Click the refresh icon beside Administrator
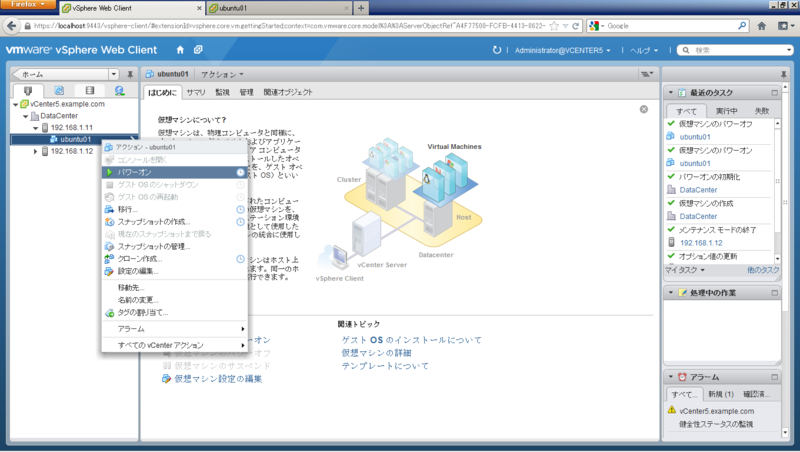The image size is (800, 452). coord(496,50)
